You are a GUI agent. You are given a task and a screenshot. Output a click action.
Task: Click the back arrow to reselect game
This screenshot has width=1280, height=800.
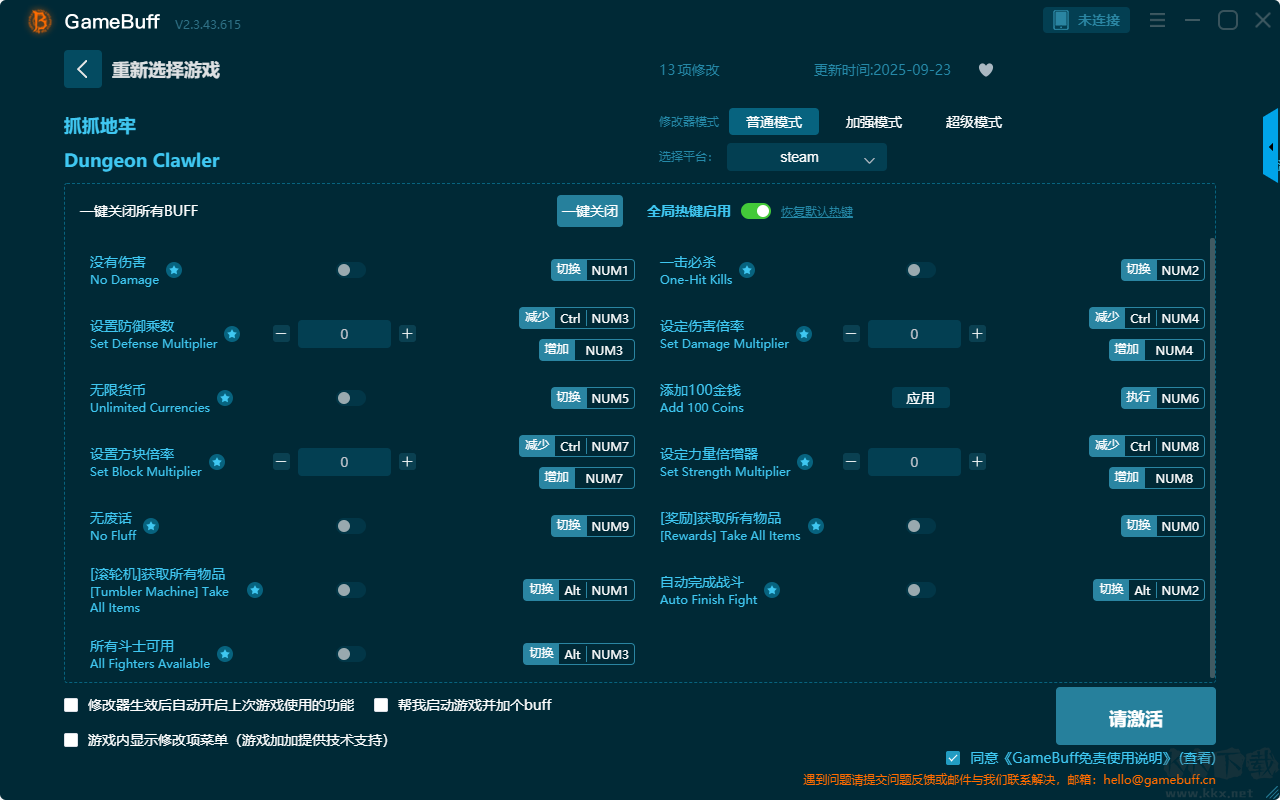pos(83,69)
